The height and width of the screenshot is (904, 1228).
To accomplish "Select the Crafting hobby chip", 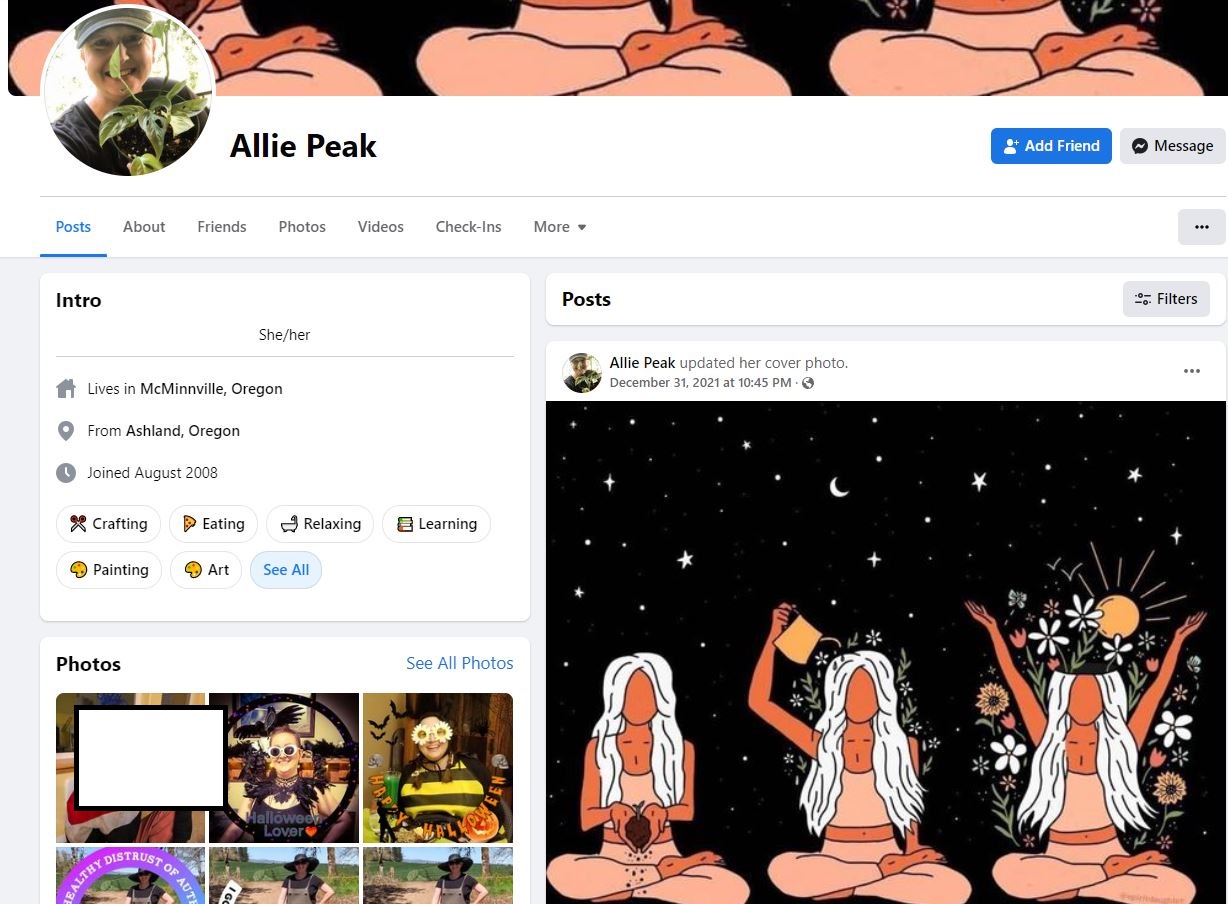I will [x=108, y=524].
